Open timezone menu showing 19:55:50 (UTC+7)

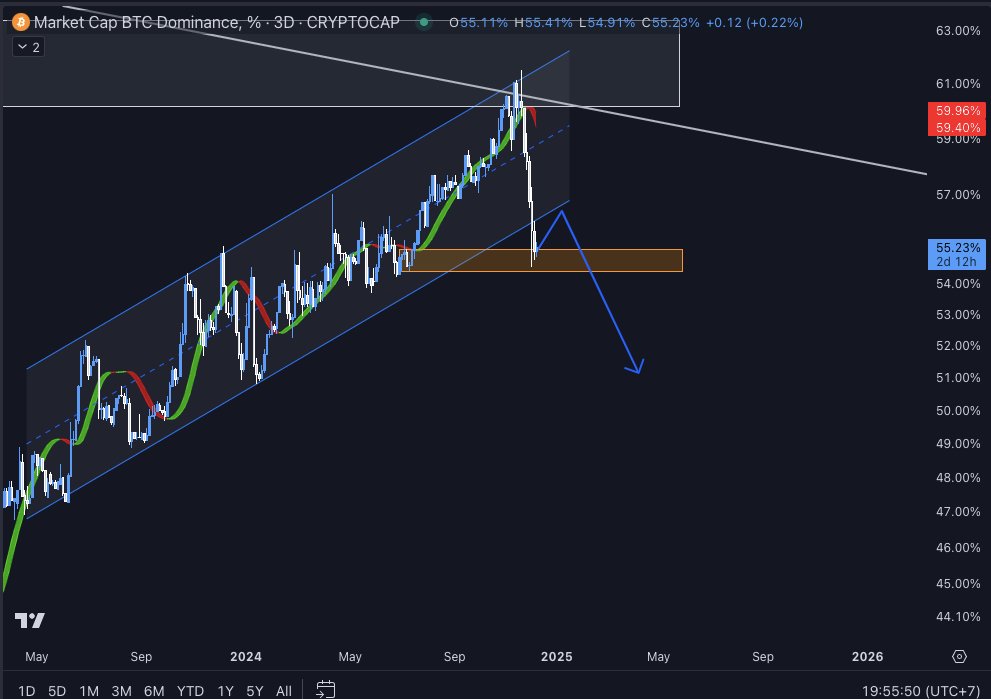921,691
